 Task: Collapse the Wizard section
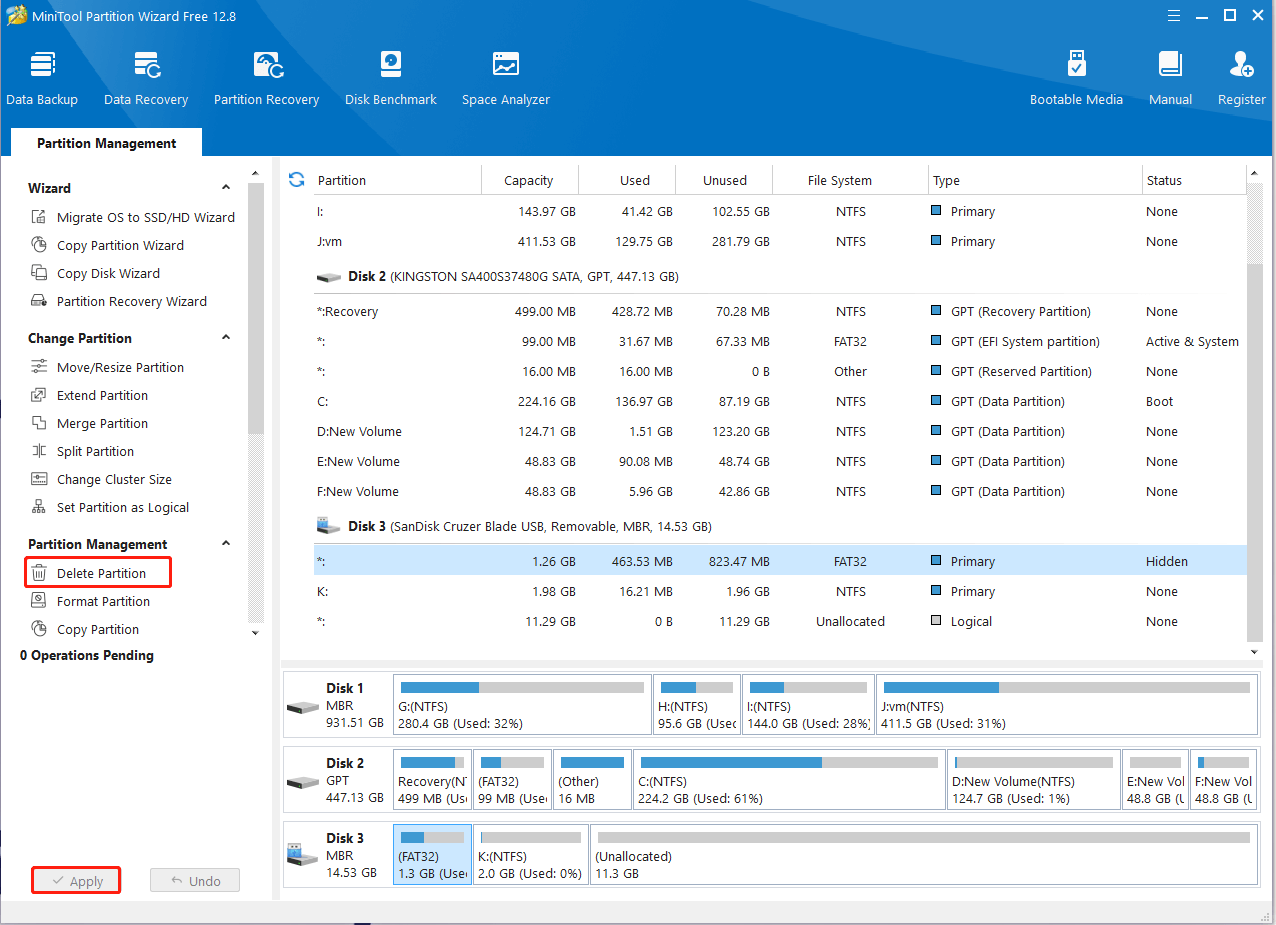pos(226,188)
